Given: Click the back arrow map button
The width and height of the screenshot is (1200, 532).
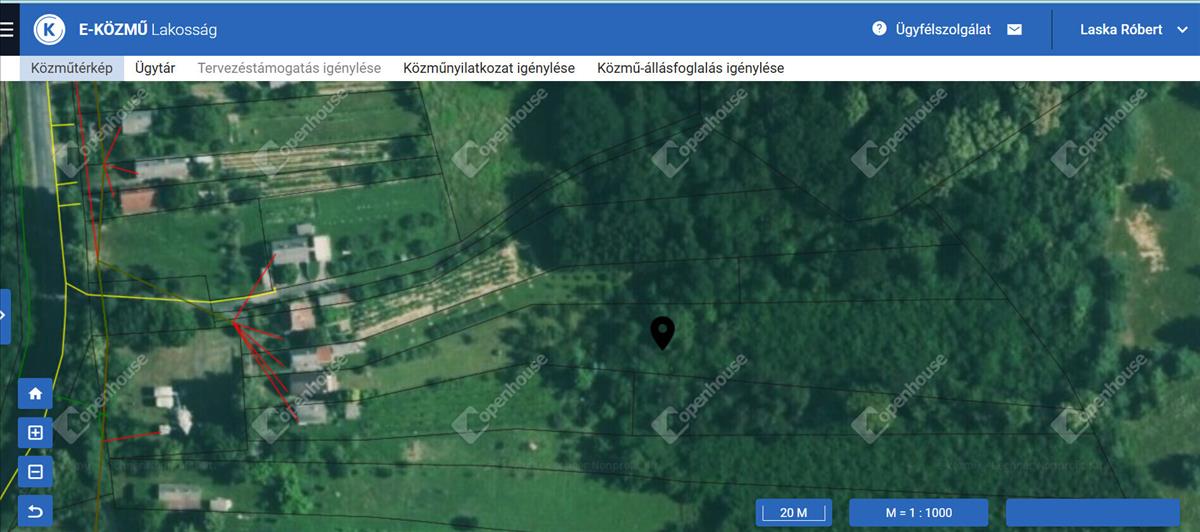Looking at the screenshot, I should [35, 512].
